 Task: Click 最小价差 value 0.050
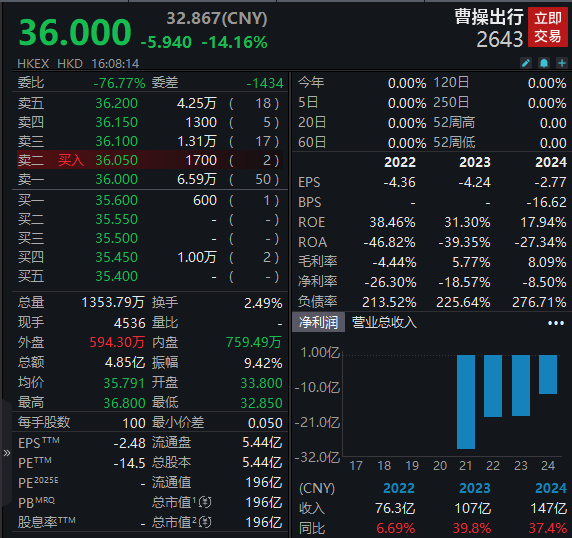(x=265, y=423)
